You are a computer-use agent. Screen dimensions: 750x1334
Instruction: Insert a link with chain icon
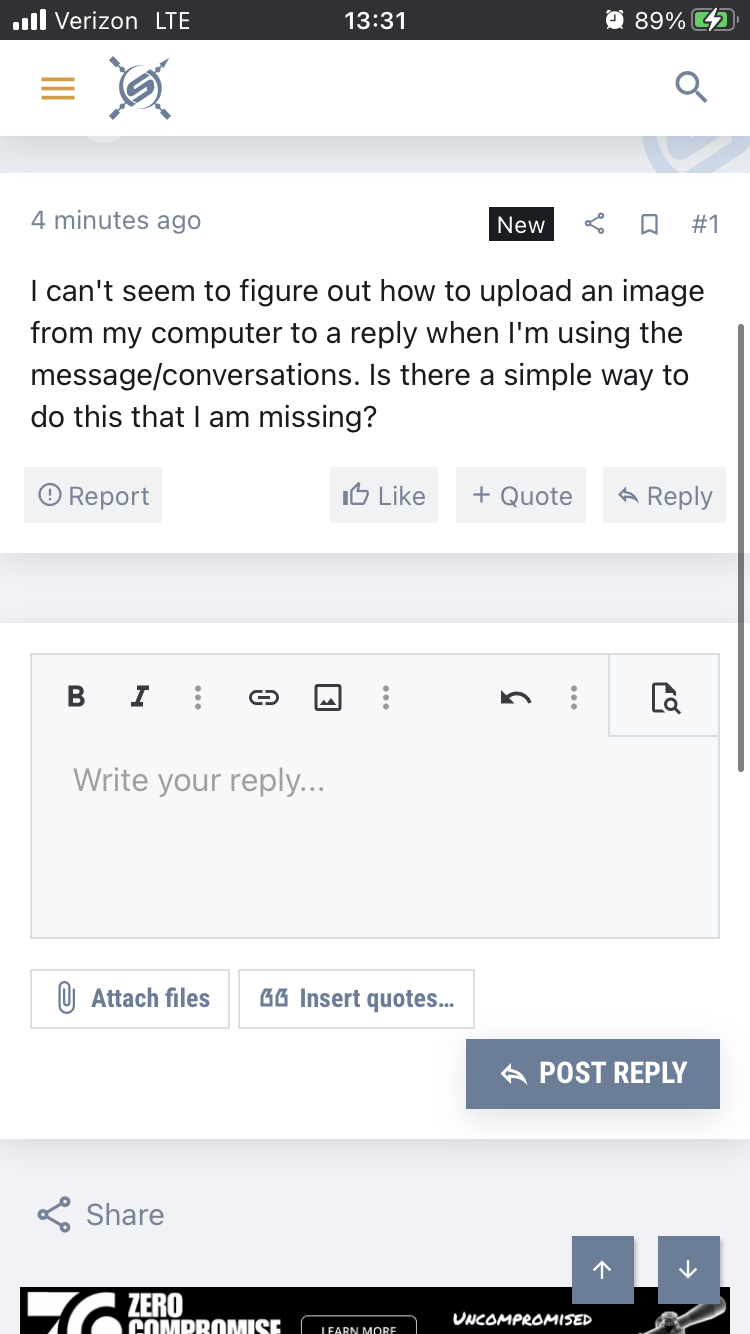click(x=264, y=697)
